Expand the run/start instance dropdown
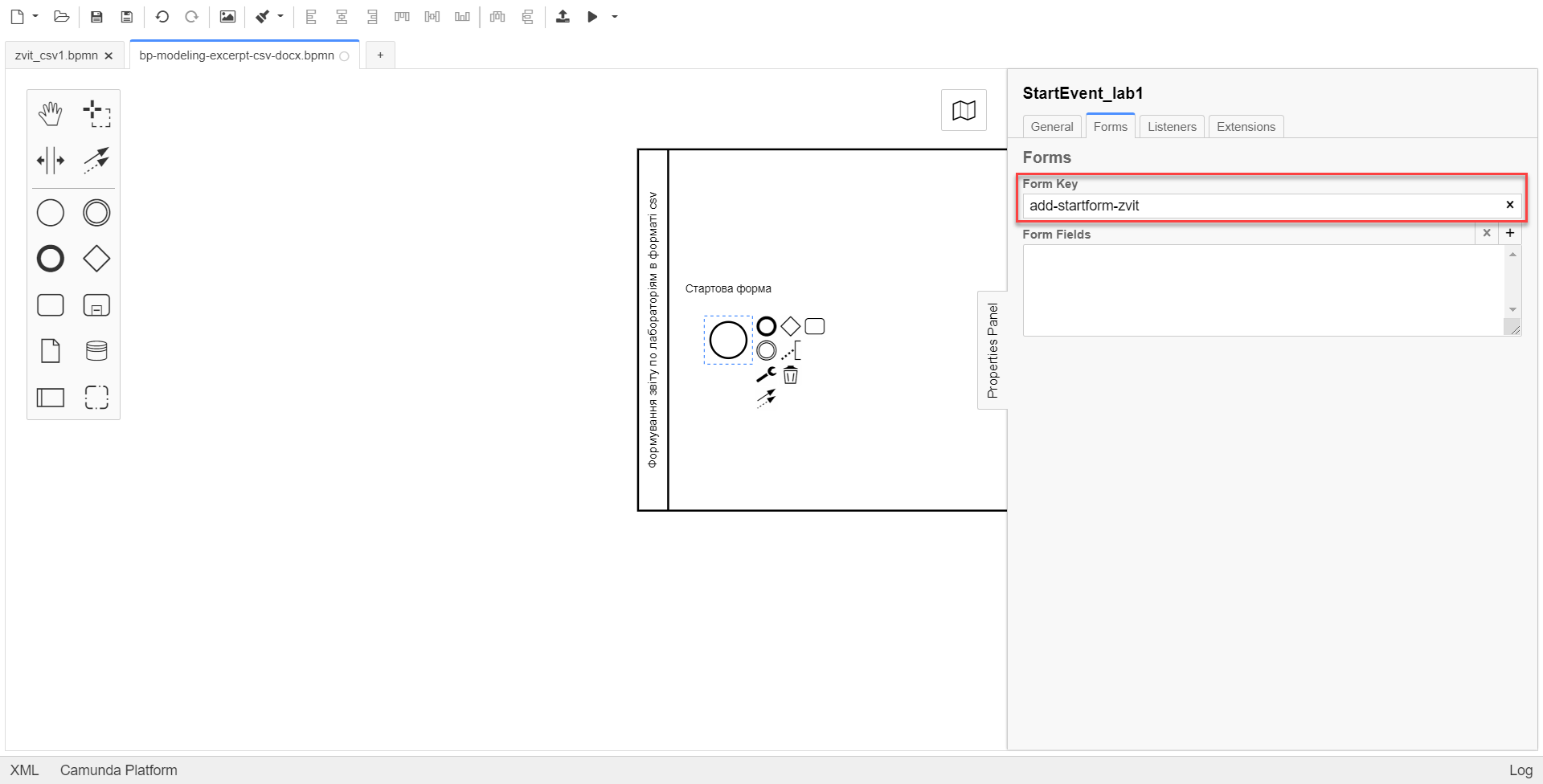The height and width of the screenshot is (784, 1543). pos(615,17)
